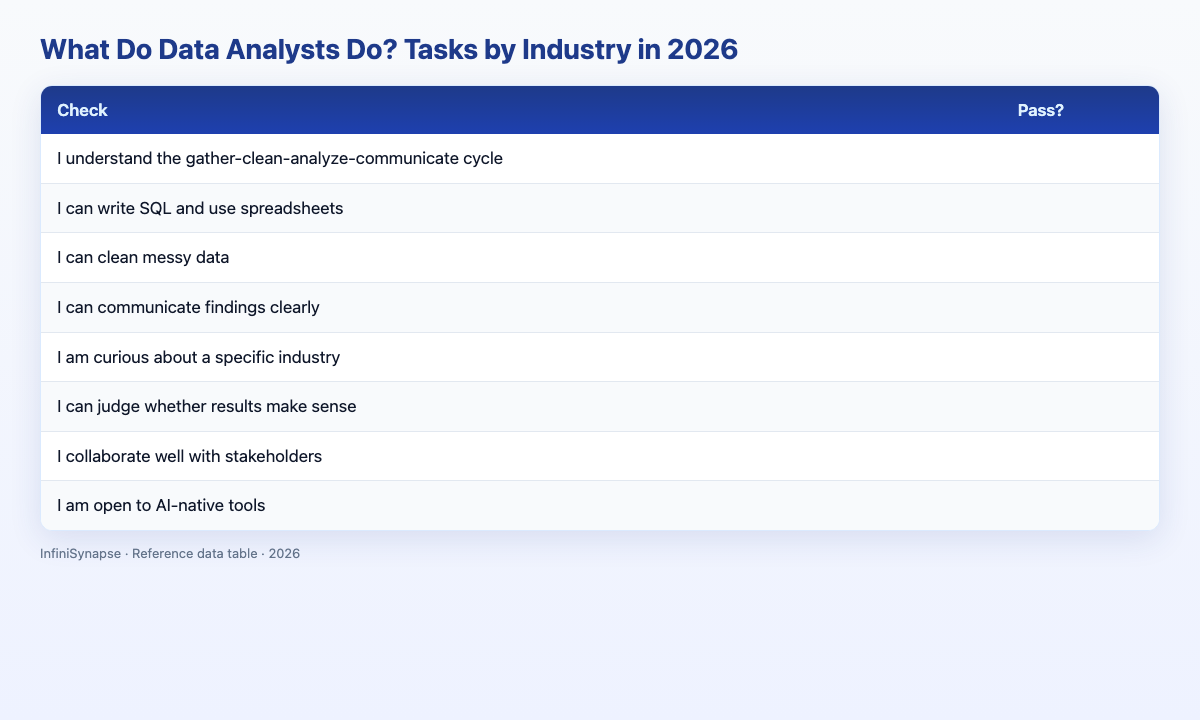Image resolution: width=1200 pixels, height=720 pixels.
Task: Click the empty Pass? cell for SQL and spreadsheets row
Action: 1080,208
